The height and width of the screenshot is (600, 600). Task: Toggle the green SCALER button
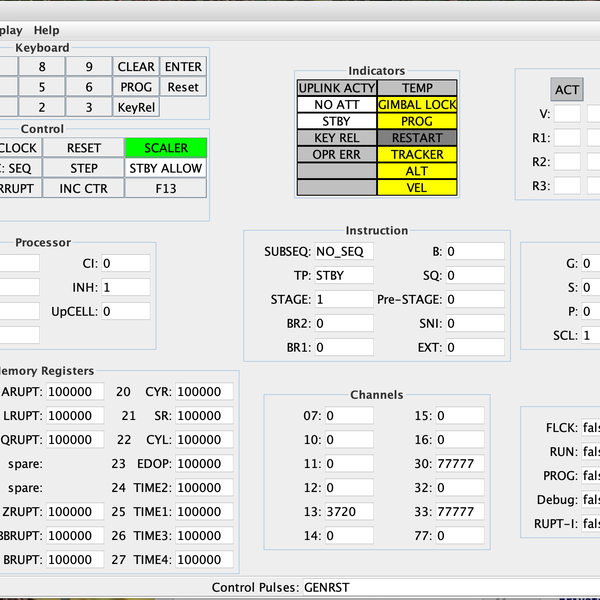tap(166, 147)
